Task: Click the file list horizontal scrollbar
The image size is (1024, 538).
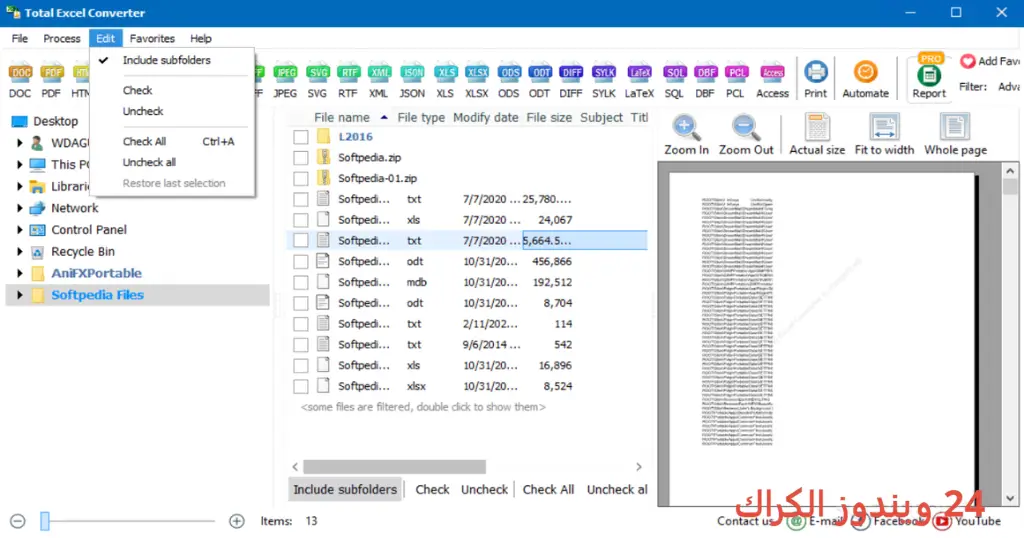Action: (x=394, y=467)
